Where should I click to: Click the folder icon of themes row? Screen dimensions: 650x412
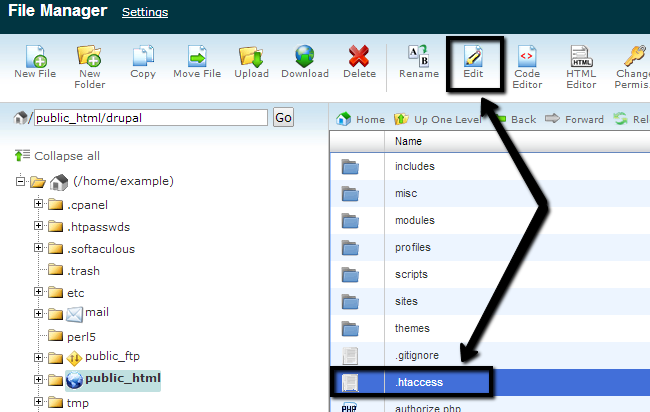pos(350,329)
